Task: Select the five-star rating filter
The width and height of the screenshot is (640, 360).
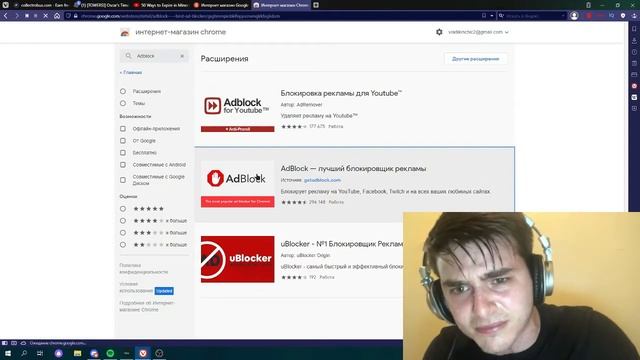Action: click(x=123, y=209)
